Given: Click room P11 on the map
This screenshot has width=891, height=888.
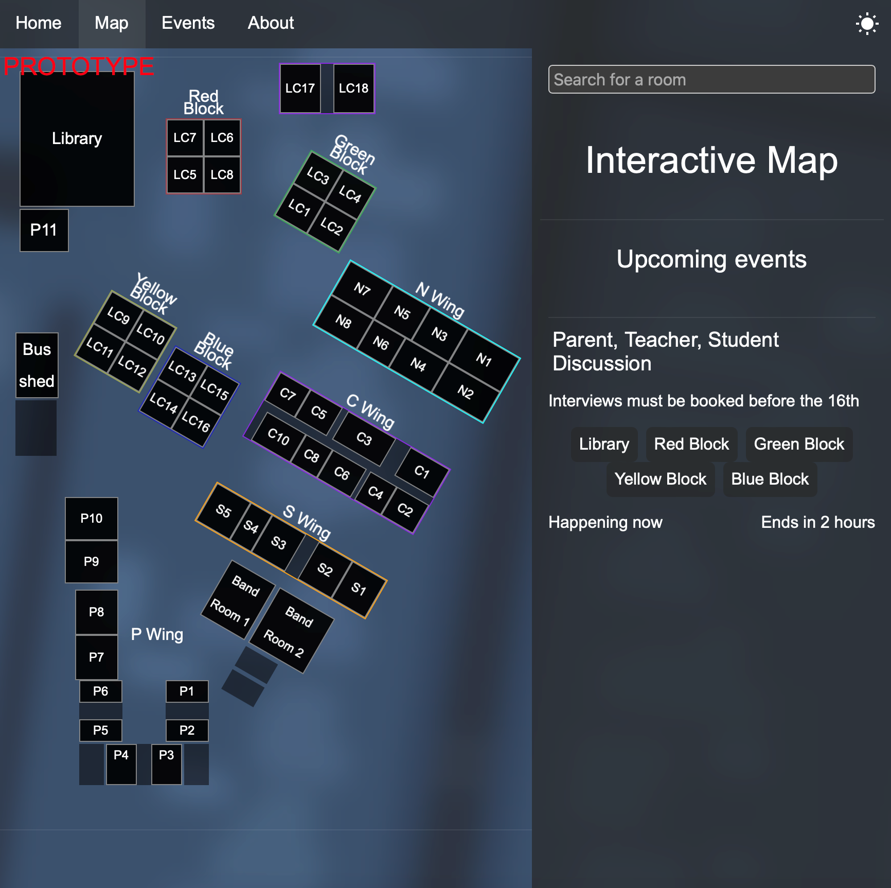Looking at the screenshot, I should (44, 230).
